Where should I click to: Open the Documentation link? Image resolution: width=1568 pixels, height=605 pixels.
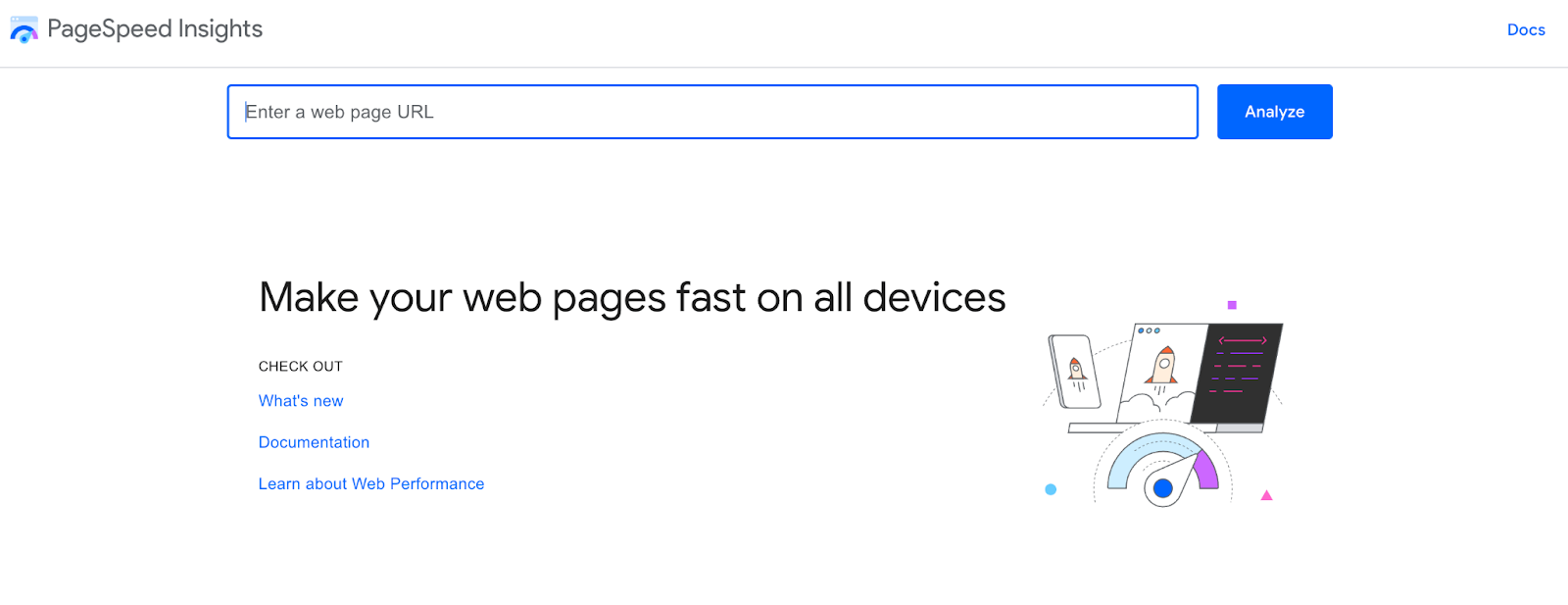point(314,442)
